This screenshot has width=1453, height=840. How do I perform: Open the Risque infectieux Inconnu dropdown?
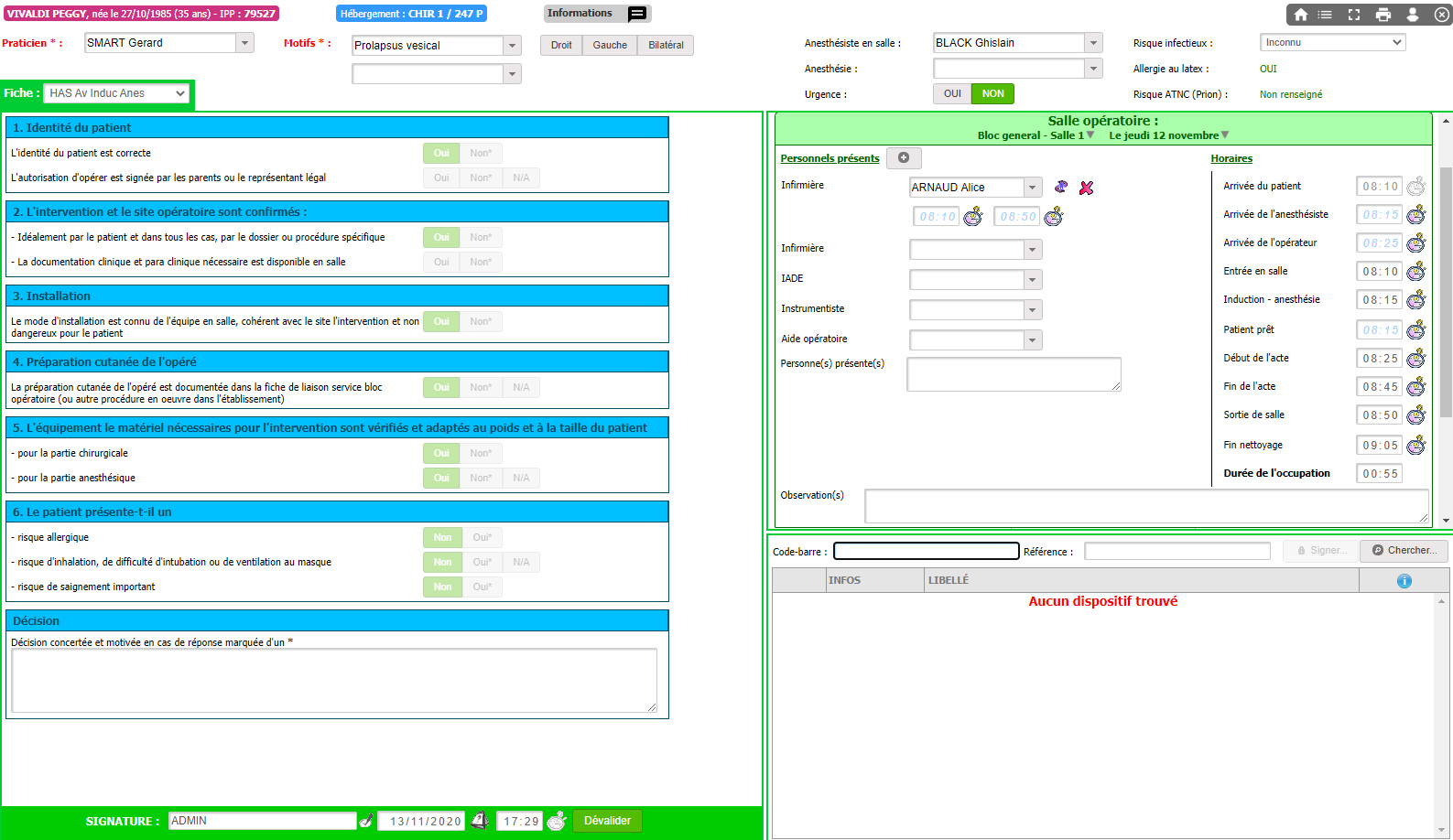pyautogui.click(x=1333, y=42)
